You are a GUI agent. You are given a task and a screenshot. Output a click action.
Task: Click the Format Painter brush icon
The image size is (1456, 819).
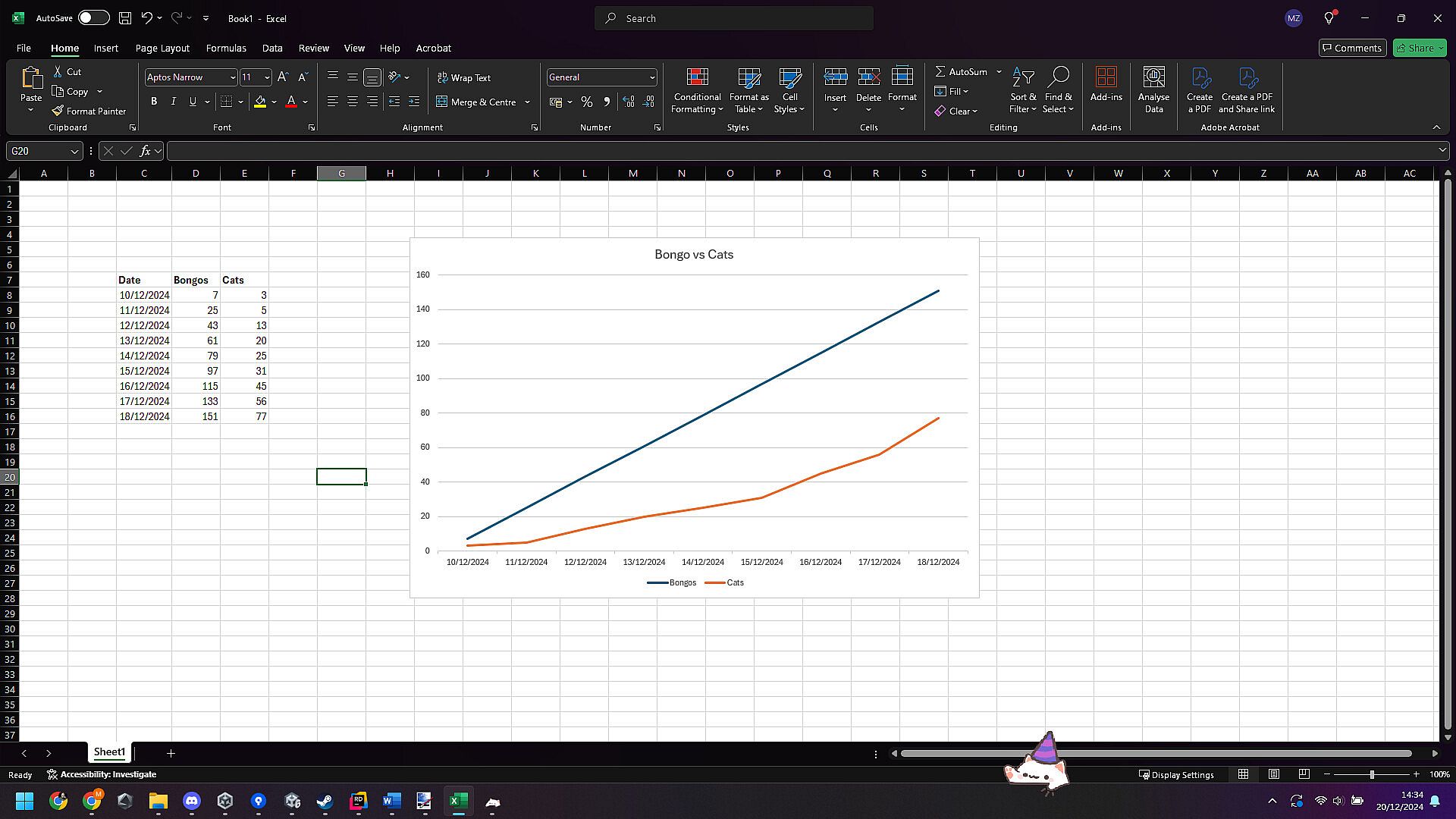click(x=58, y=111)
